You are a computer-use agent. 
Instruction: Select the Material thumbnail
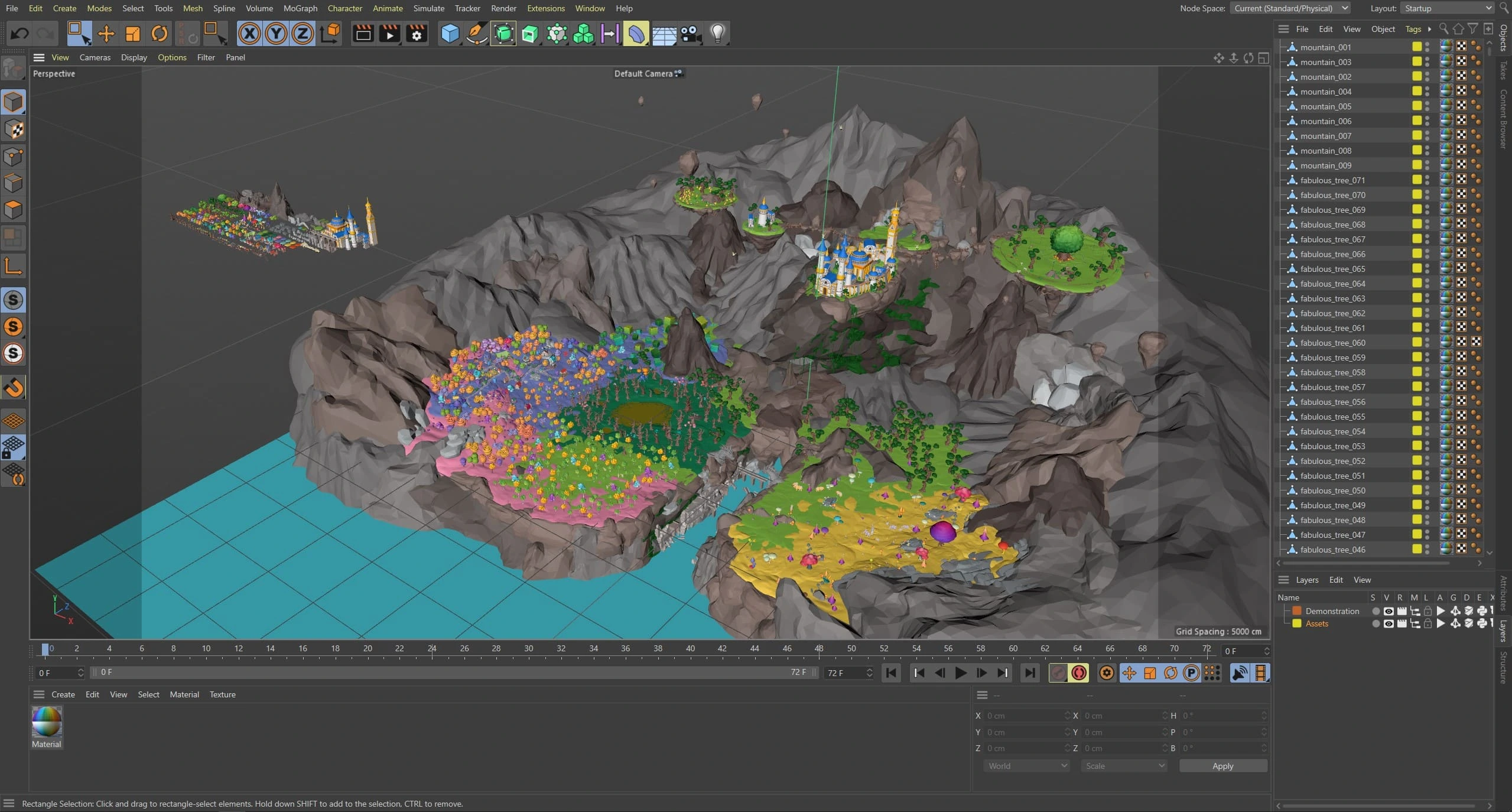[46, 722]
